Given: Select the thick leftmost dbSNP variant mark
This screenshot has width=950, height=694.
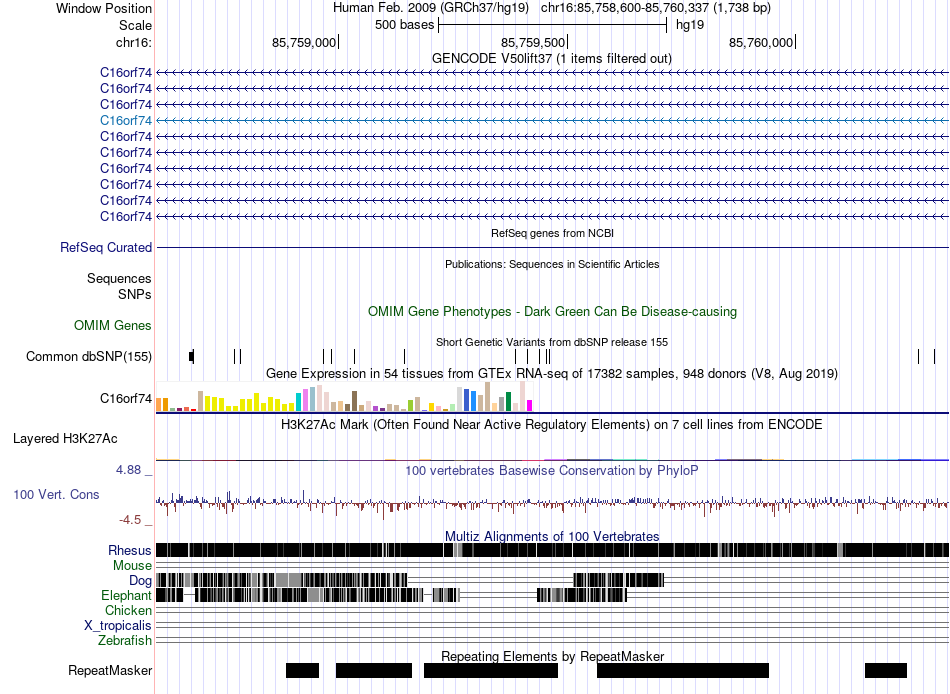Looking at the screenshot, I should click(x=192, y=356).
